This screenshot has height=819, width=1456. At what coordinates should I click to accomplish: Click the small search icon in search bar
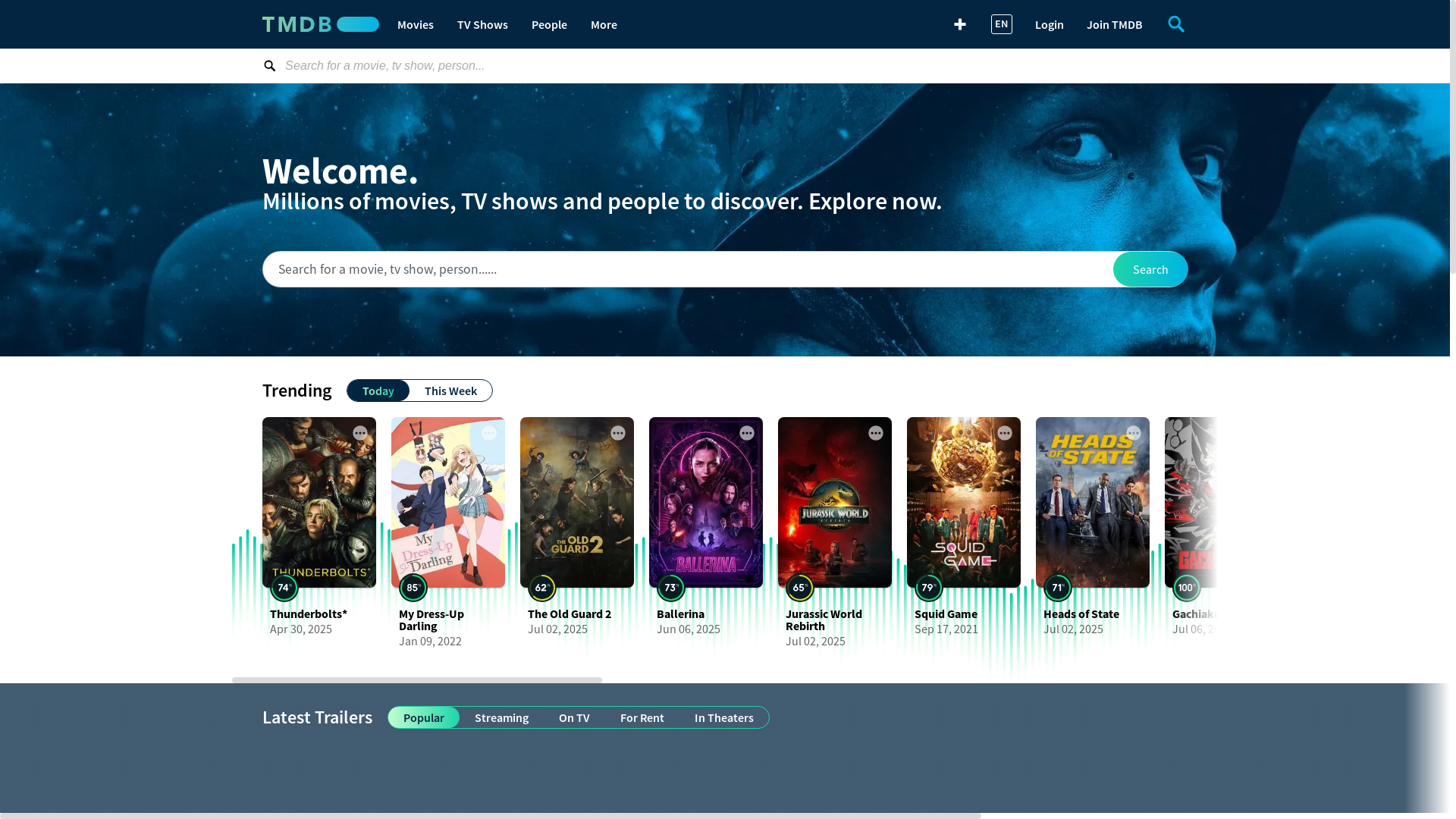[269, 66]
